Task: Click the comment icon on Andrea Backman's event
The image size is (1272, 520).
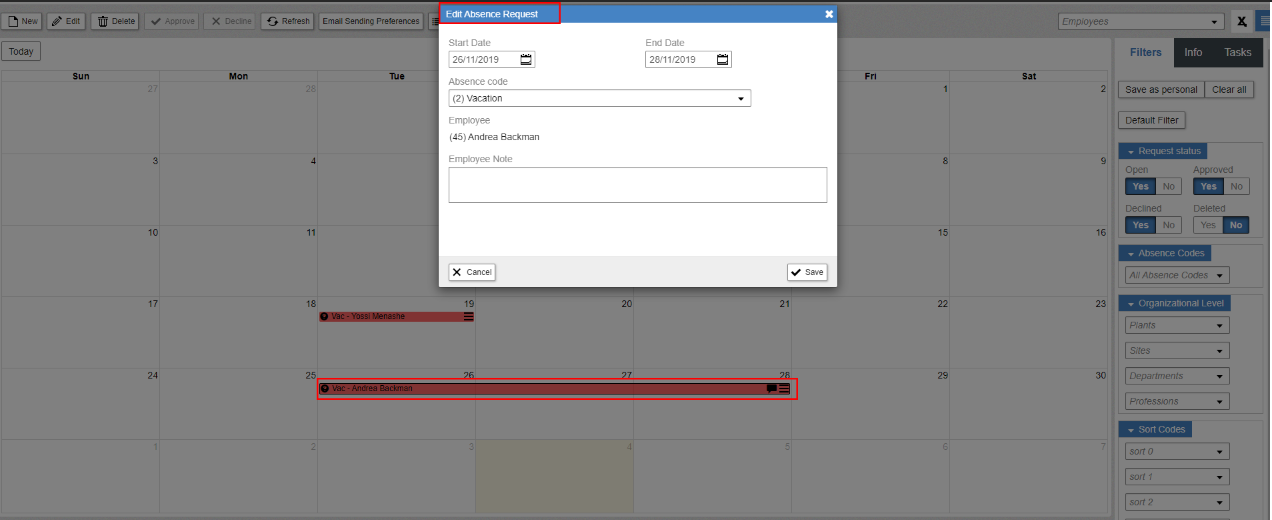Action: click(x=771, y=388)
